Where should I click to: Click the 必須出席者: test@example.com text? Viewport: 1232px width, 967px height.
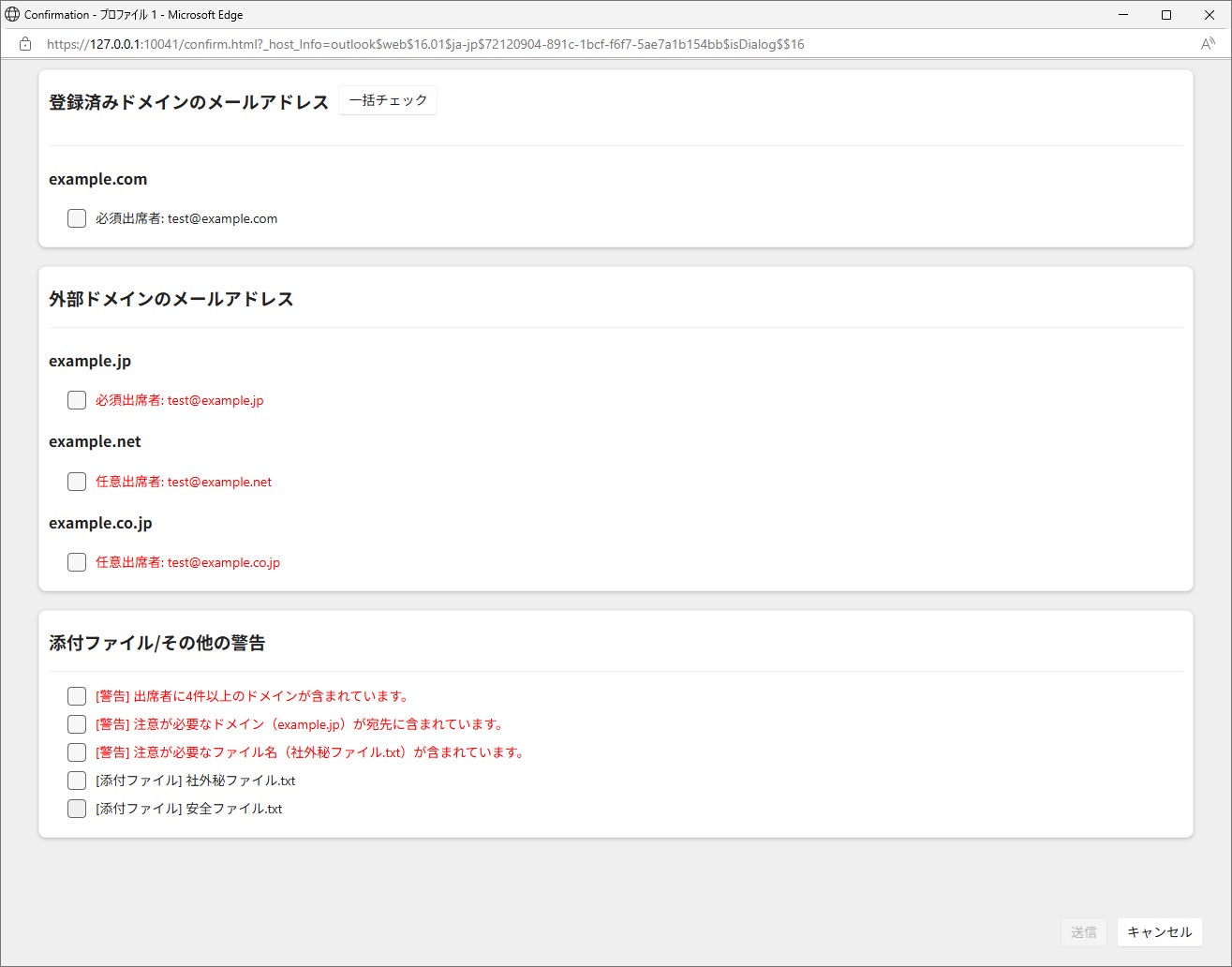[x=186, y=218]
